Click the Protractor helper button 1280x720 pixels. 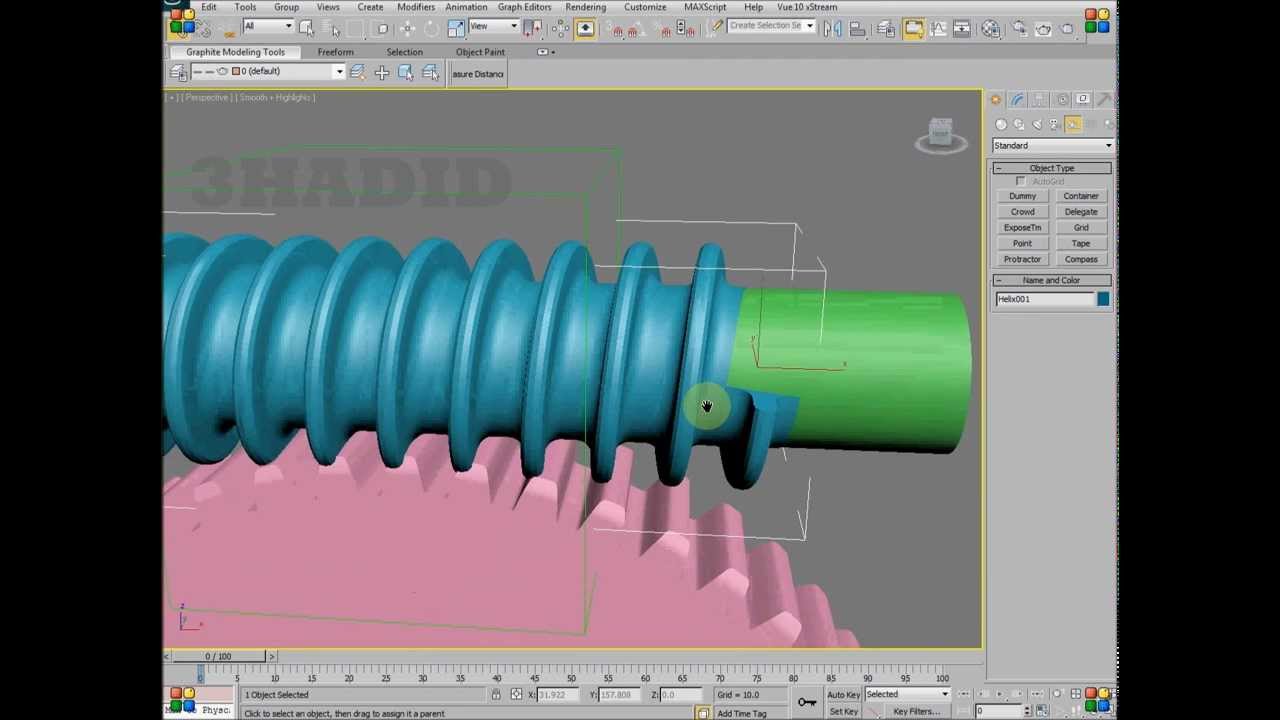click(x=1022, y=259)
